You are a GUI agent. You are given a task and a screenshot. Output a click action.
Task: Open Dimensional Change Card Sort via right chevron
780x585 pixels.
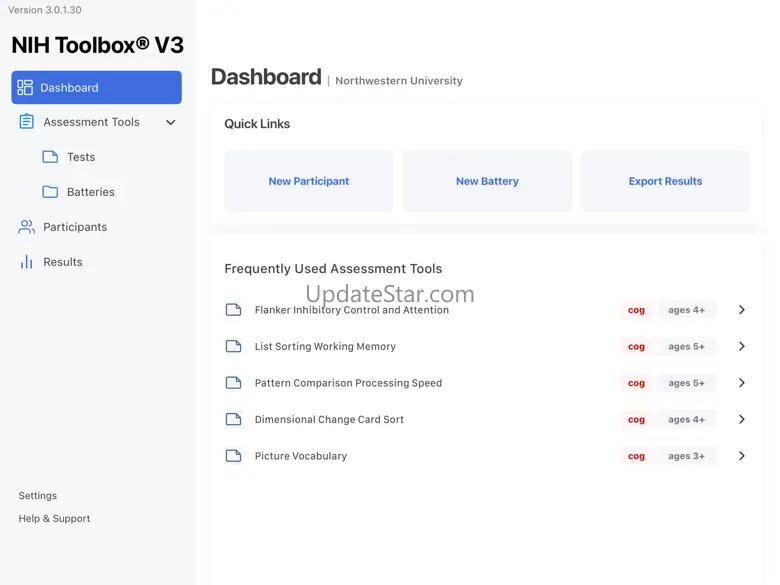[x=742, y=419]
